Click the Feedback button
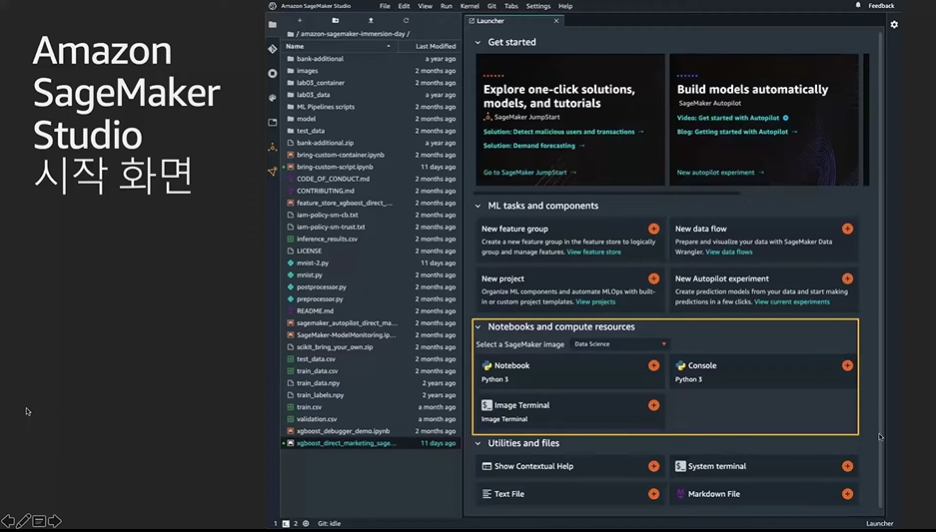The width and height of the screenshot is (936, 532). [x=881, y=5]
